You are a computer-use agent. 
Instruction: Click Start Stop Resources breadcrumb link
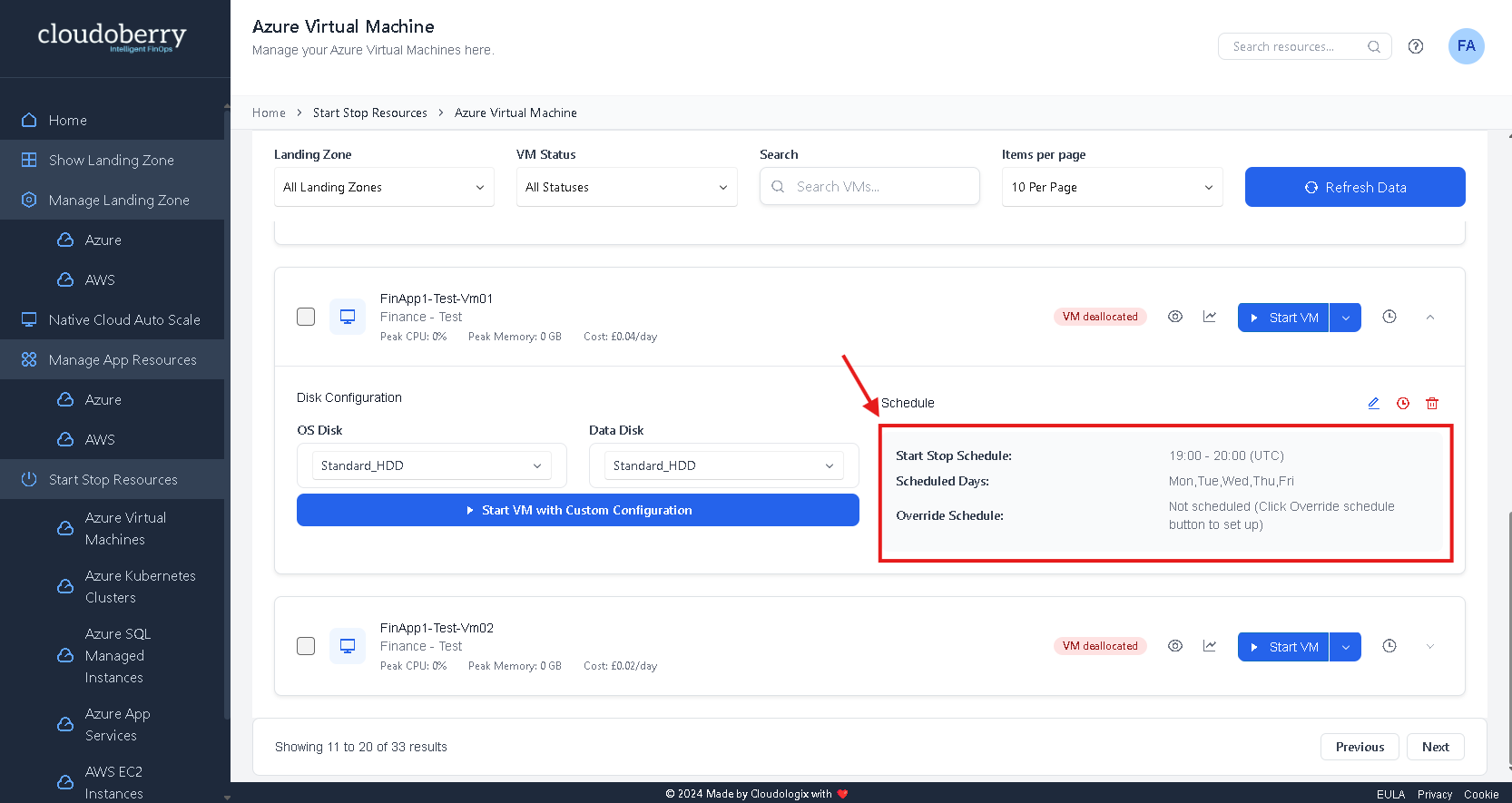370,113
